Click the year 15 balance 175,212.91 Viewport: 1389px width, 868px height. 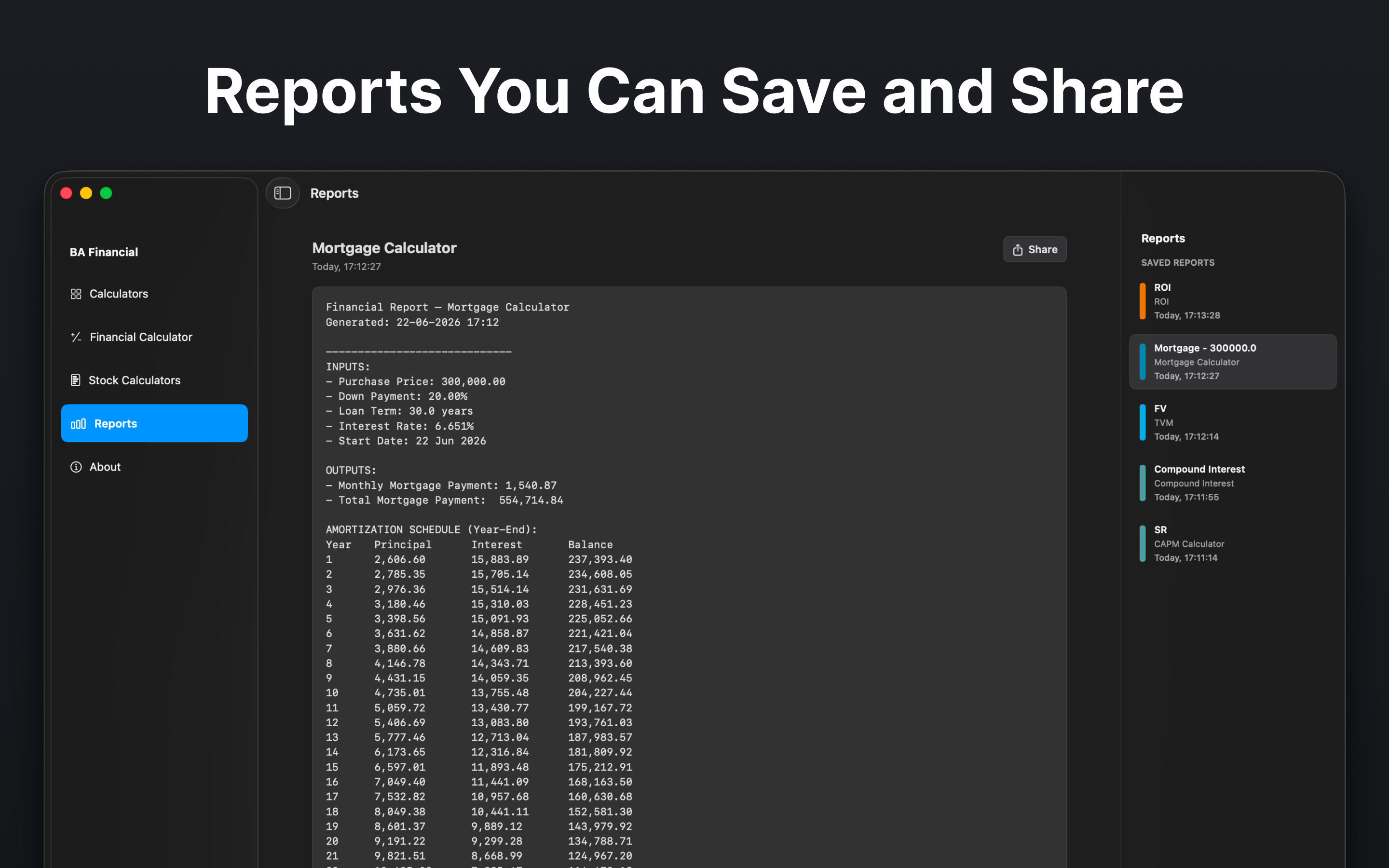pos(600,767)
